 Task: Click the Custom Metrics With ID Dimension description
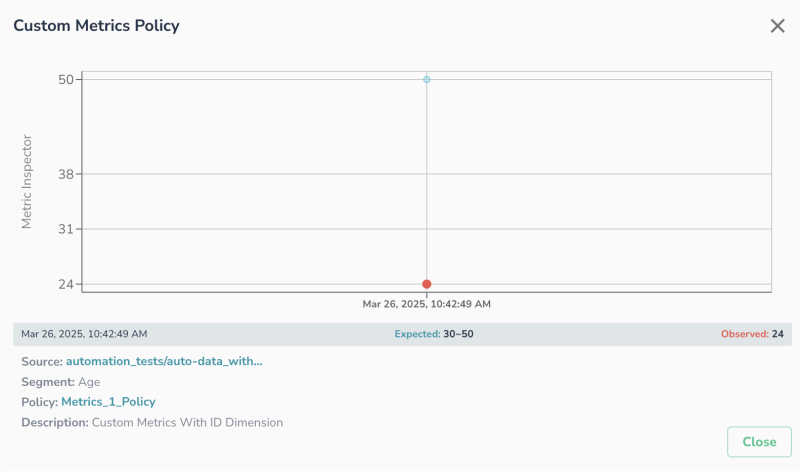(x=187, y=423)
